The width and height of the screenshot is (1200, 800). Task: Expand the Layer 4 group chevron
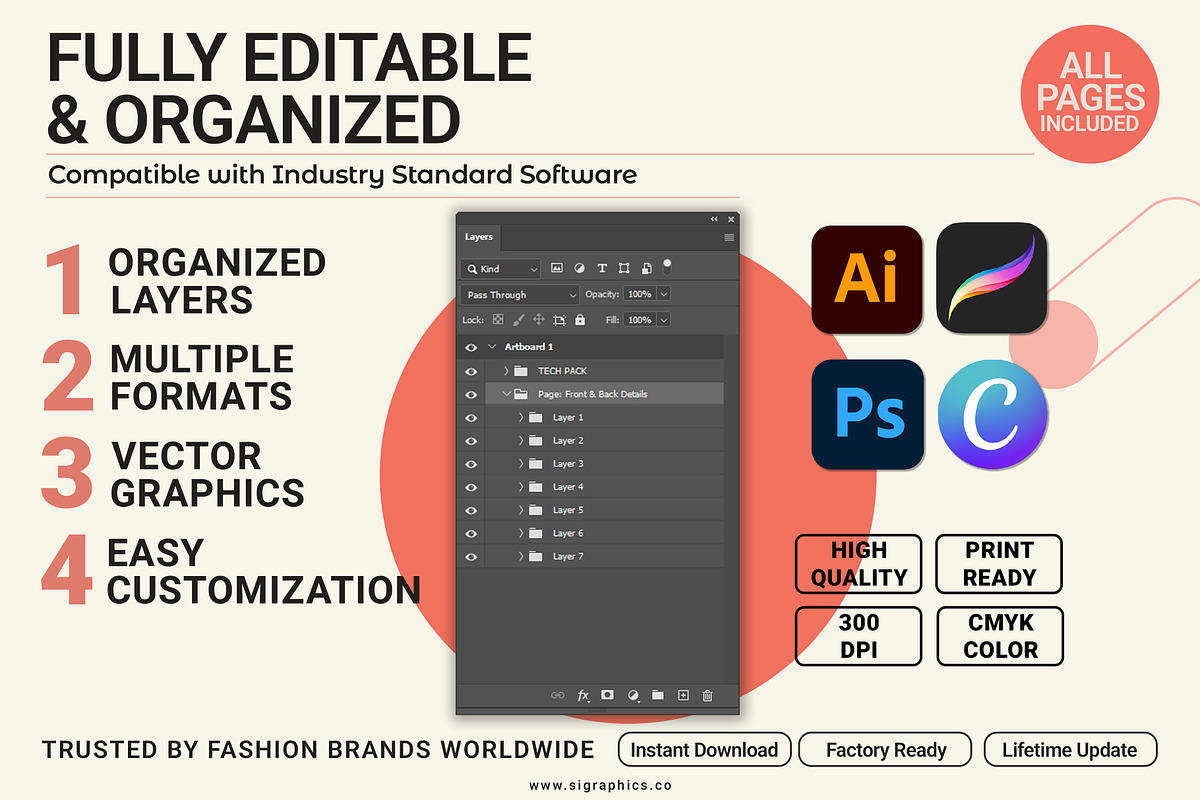pyautogui.click(x=521, y=487)
